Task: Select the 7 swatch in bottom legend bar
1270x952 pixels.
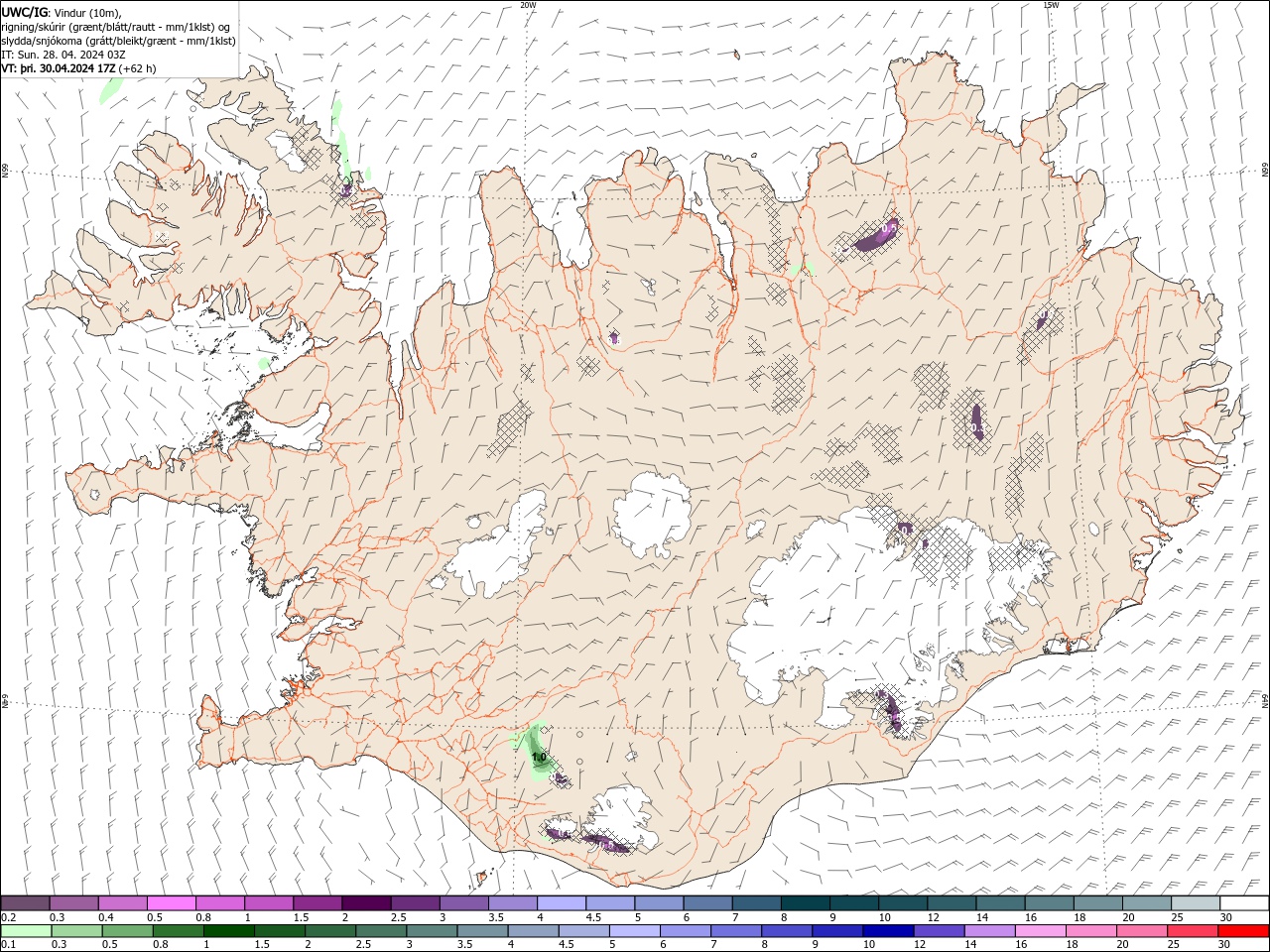Action: click(736, 931)
